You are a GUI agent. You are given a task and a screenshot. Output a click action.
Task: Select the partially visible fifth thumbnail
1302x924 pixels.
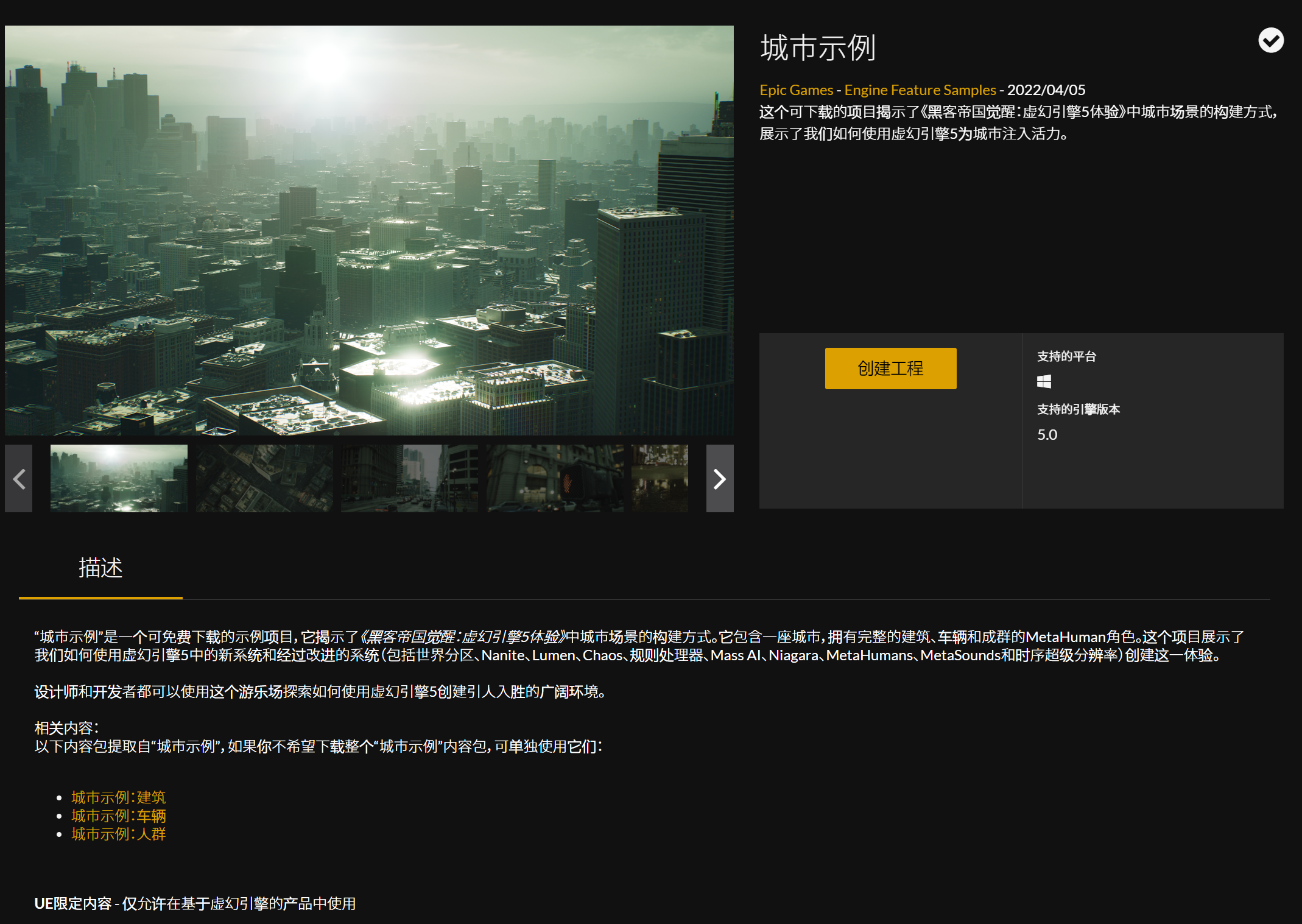tap(660, 478)
